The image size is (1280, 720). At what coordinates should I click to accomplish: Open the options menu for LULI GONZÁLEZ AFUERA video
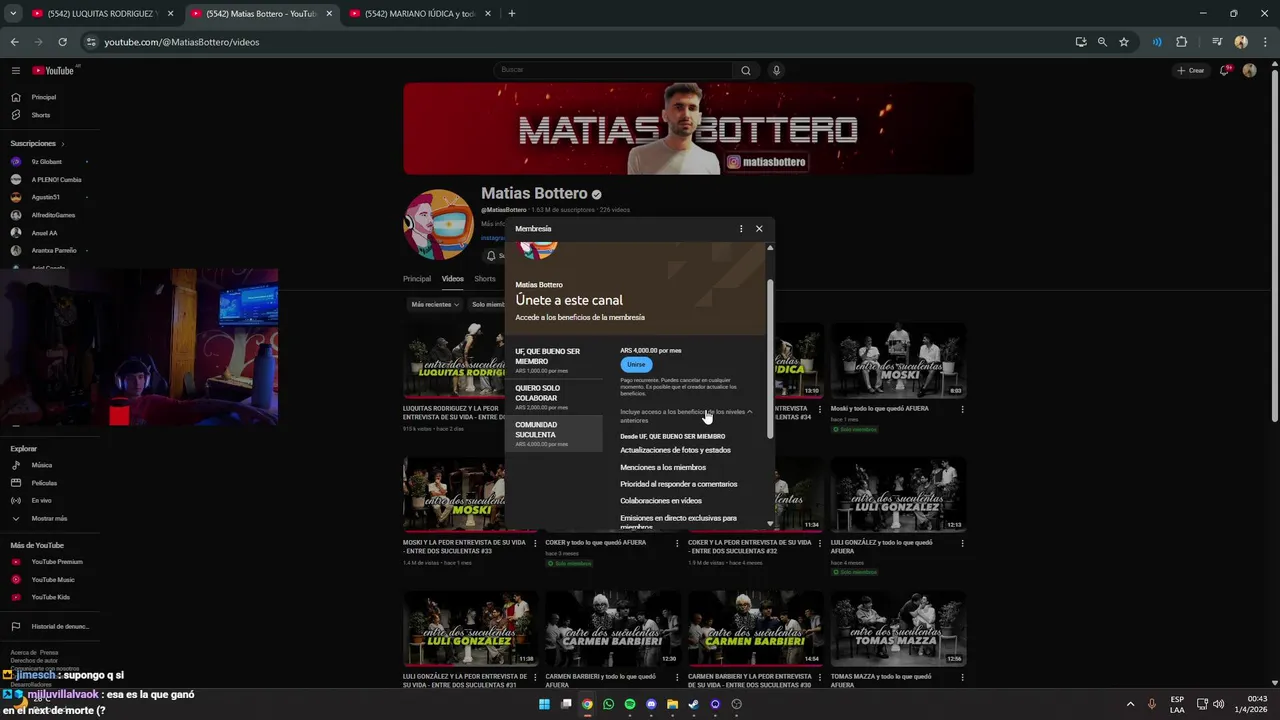pos(962,543)
